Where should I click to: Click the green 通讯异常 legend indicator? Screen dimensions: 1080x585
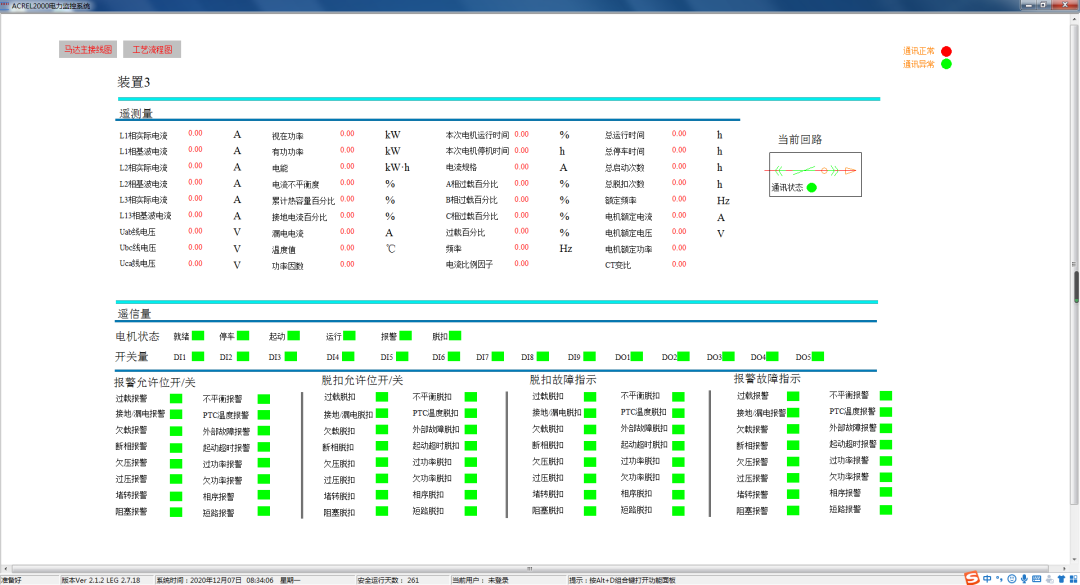pos(946,64)
